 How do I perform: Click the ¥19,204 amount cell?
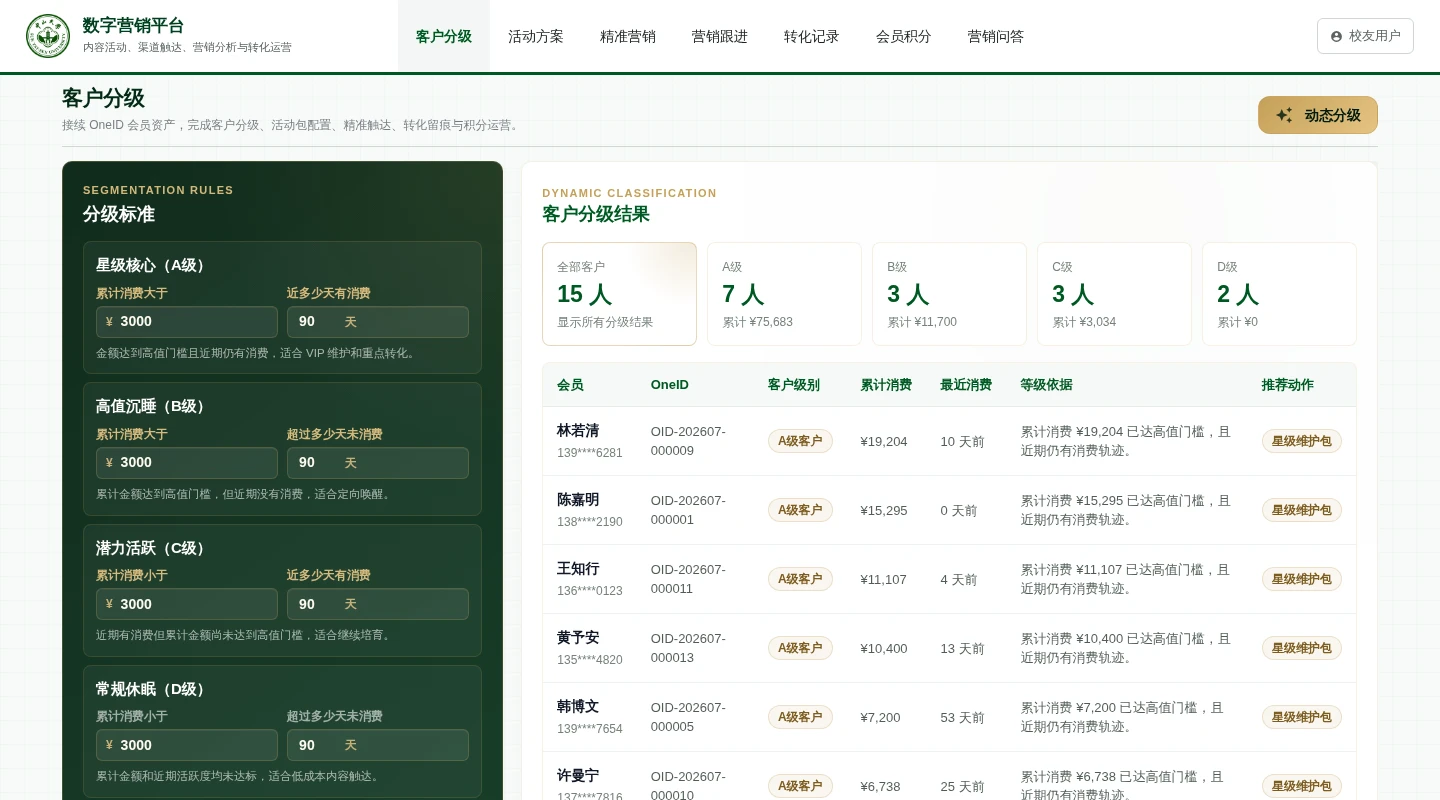[x=884, y=441]
